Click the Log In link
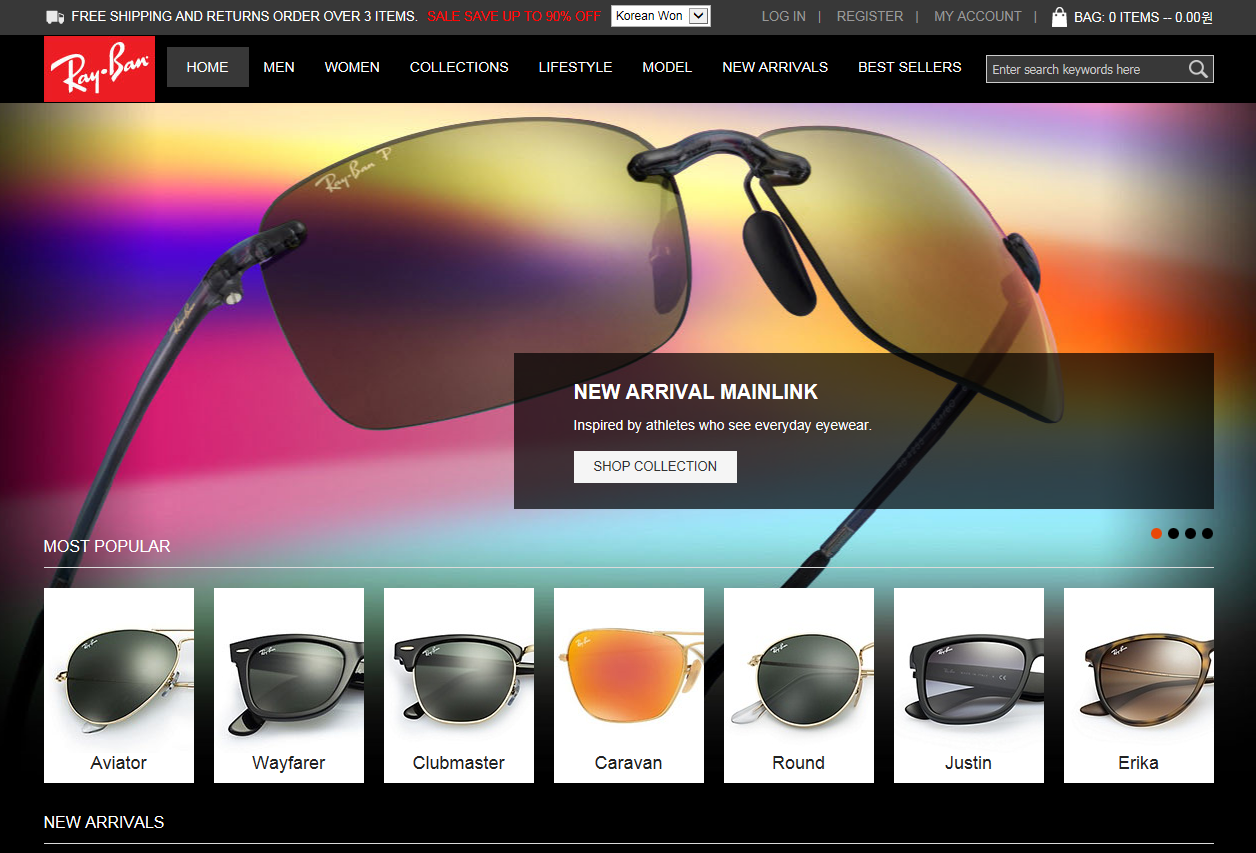The width and height of the screenshot is (1256, 853). [784, 16]
